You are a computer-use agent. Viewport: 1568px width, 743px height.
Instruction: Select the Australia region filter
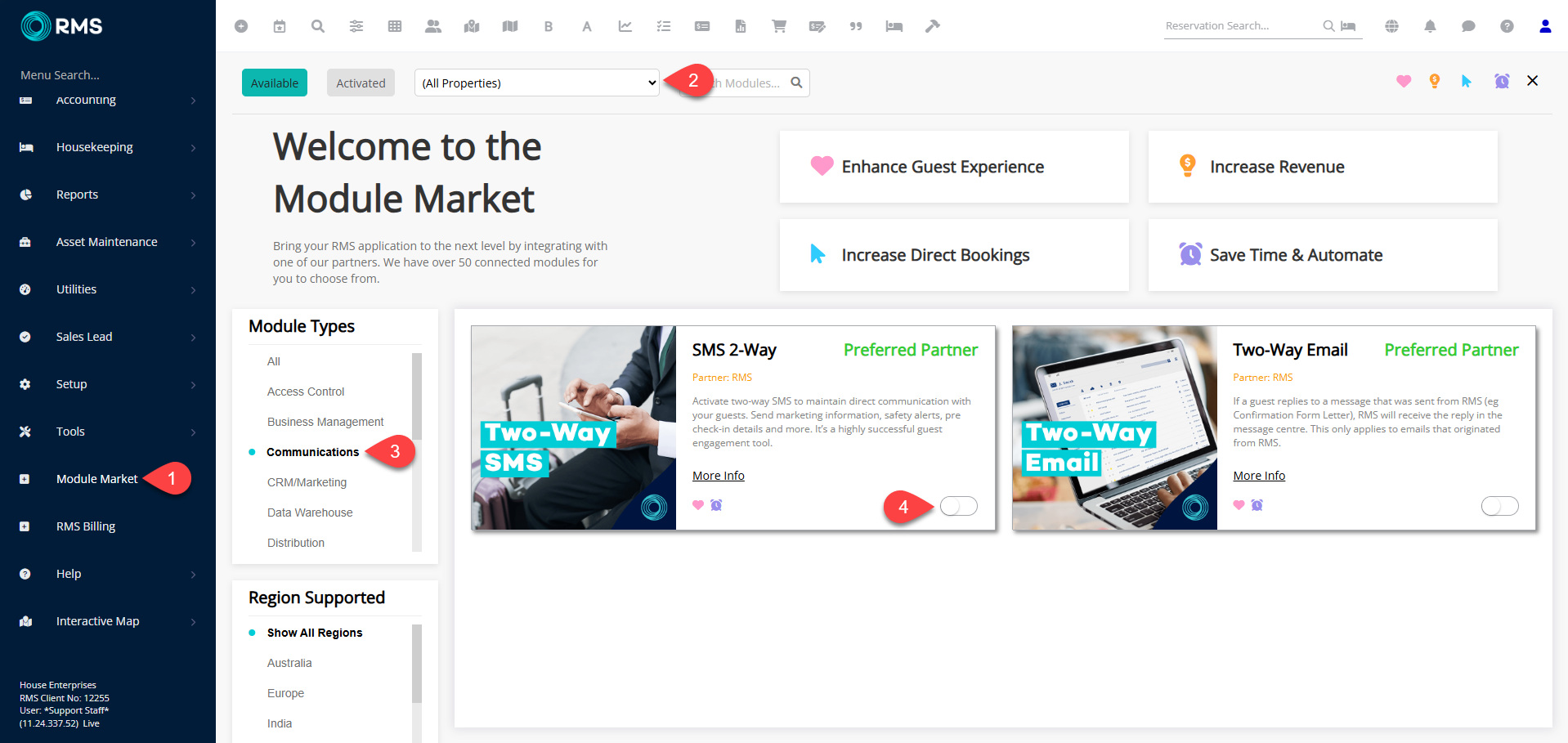289,663
